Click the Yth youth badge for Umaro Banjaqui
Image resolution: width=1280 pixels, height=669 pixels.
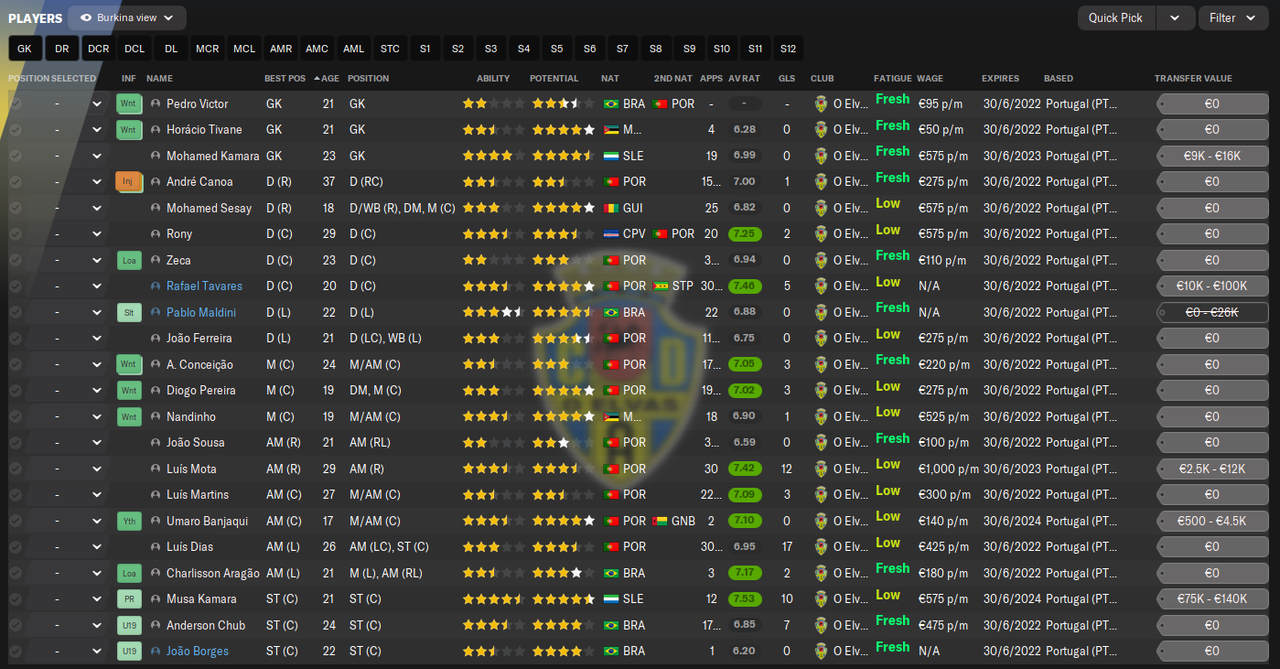(x=130, y=521)
